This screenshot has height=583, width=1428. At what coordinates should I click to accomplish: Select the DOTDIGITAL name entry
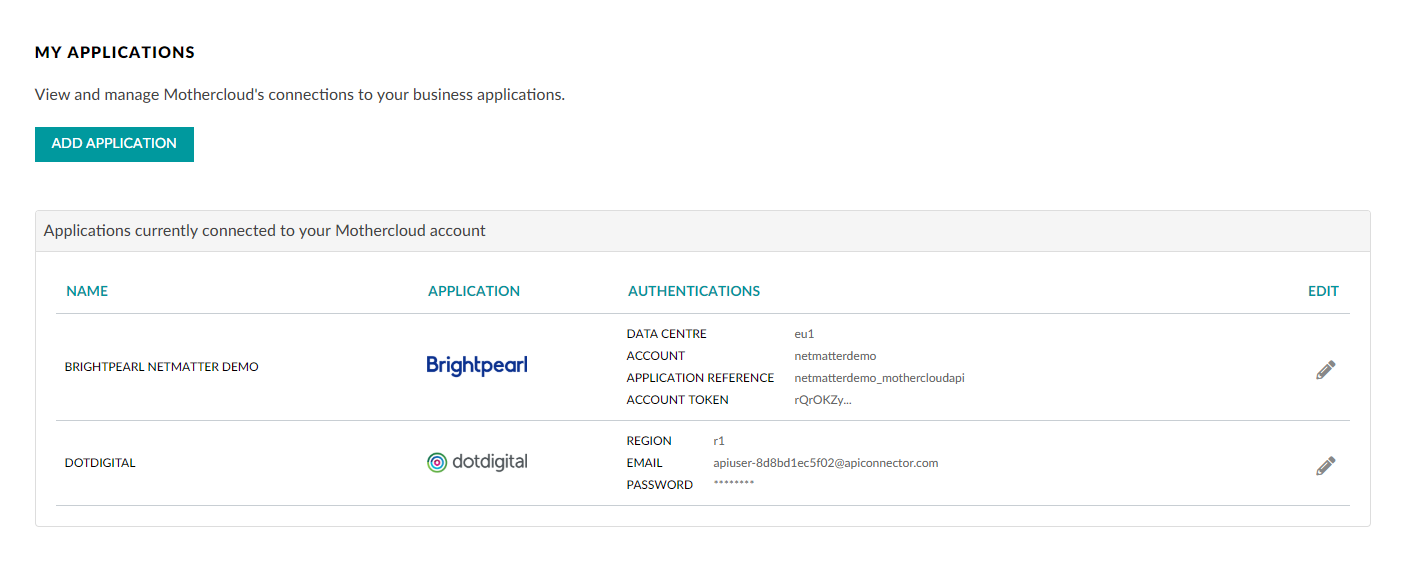(x=100, y=462)
